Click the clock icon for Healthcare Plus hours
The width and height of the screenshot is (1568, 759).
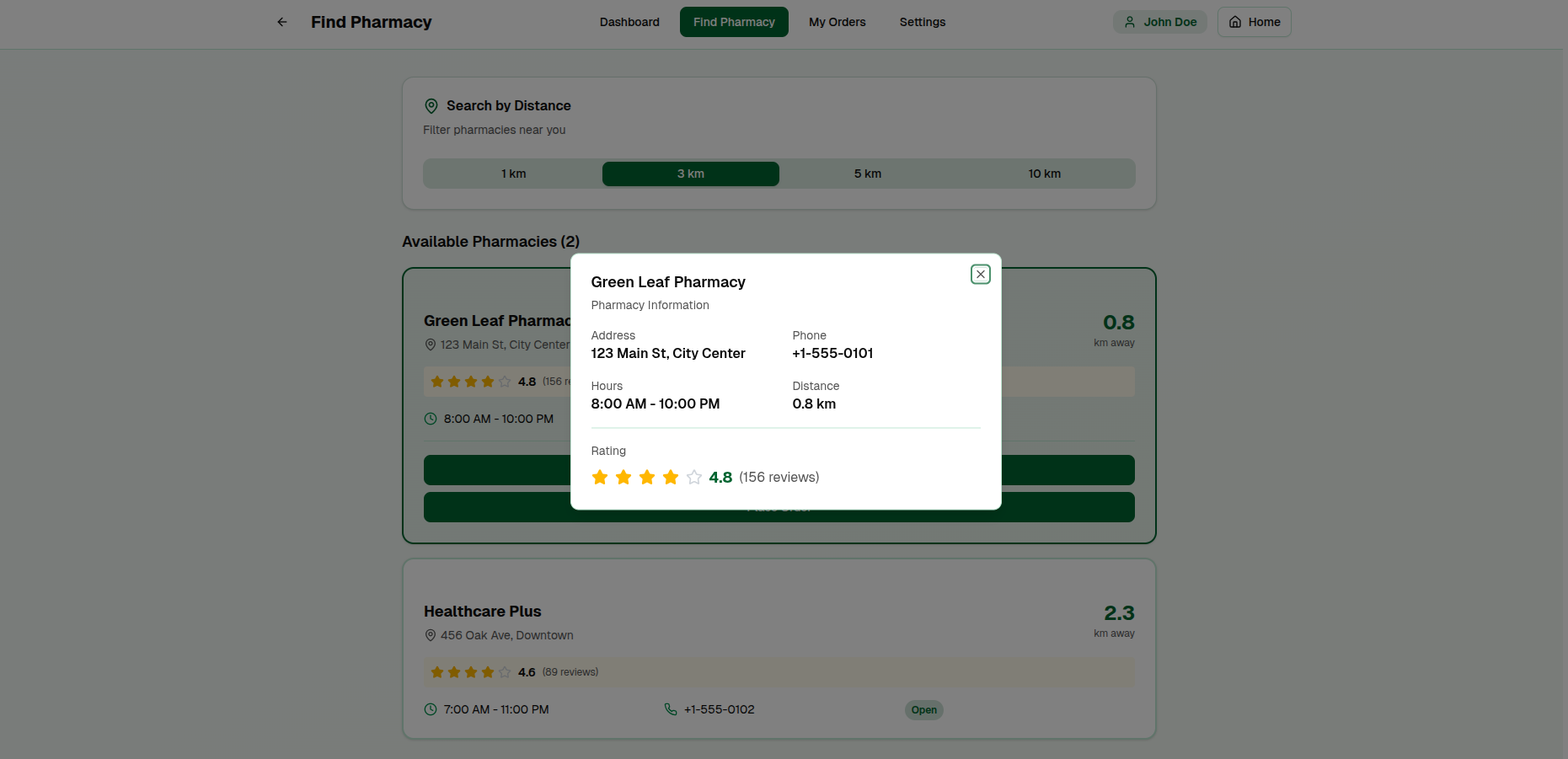[431, 709]
